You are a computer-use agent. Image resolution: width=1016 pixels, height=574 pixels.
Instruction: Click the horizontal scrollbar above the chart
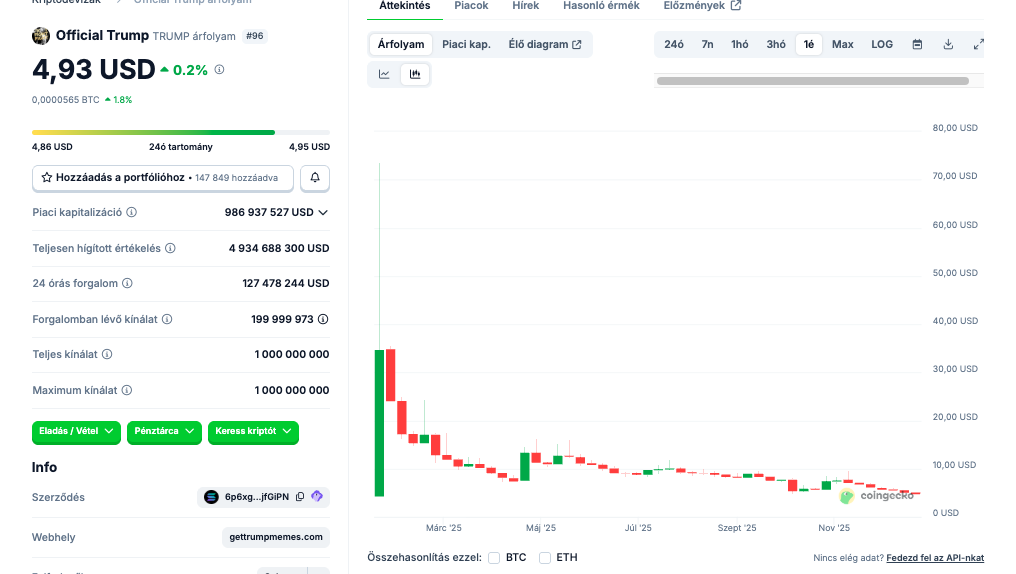pos(812,80)
